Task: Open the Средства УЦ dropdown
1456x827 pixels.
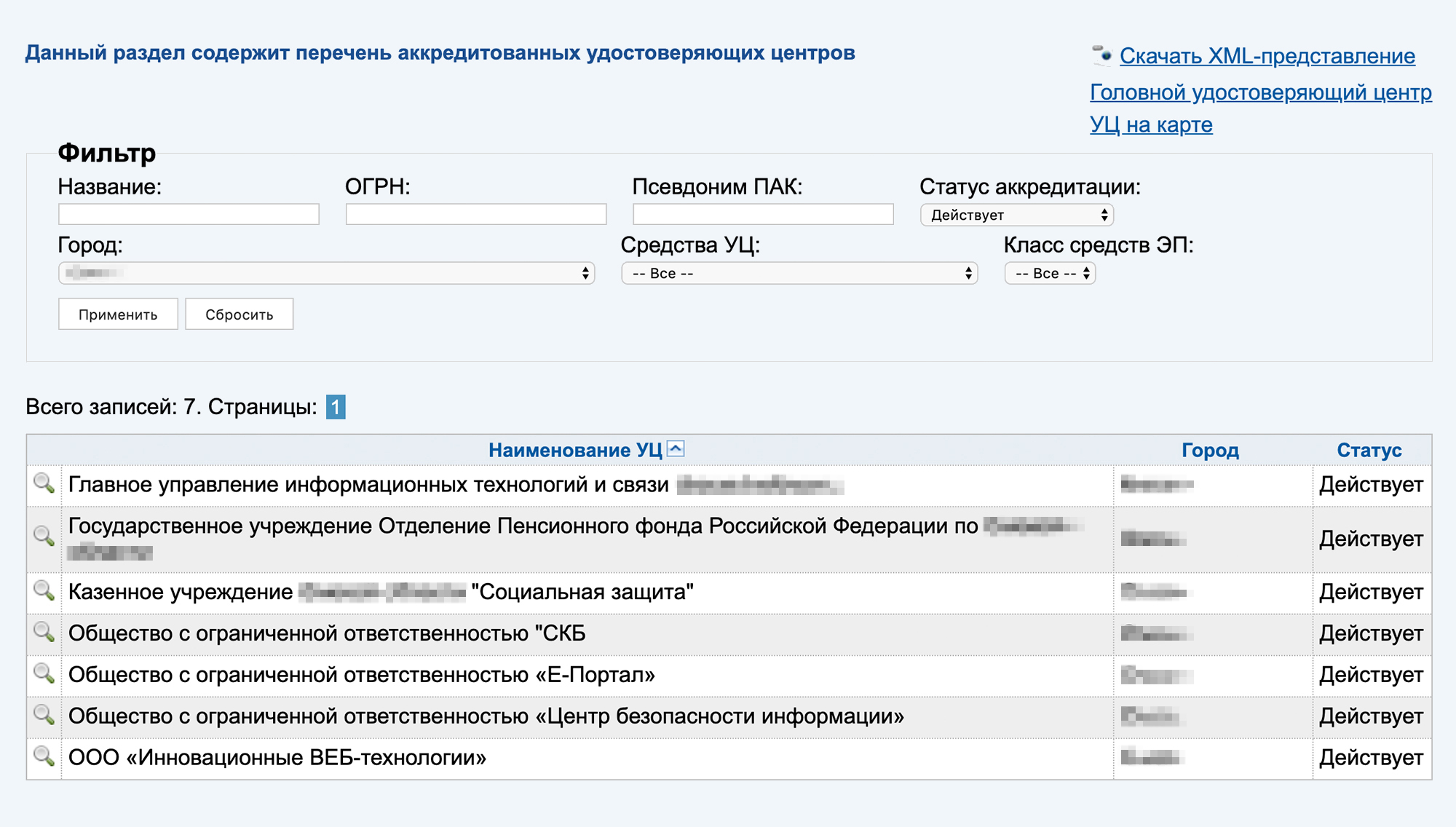Action: point(799,273)
